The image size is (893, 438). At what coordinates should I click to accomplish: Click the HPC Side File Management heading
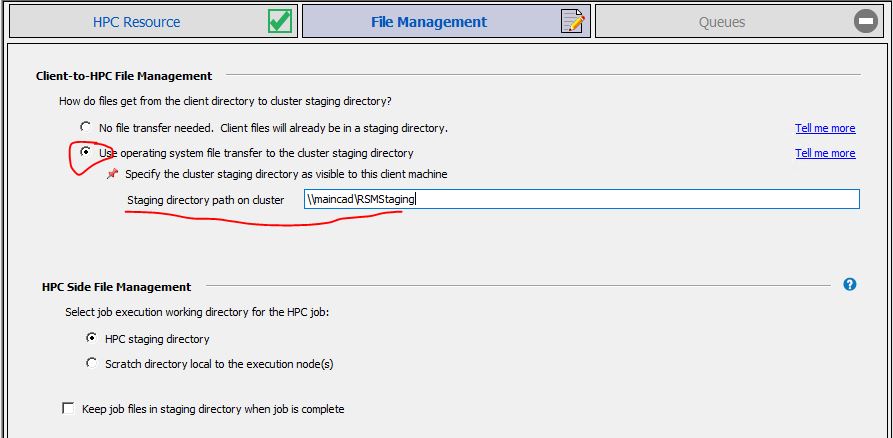117,286
